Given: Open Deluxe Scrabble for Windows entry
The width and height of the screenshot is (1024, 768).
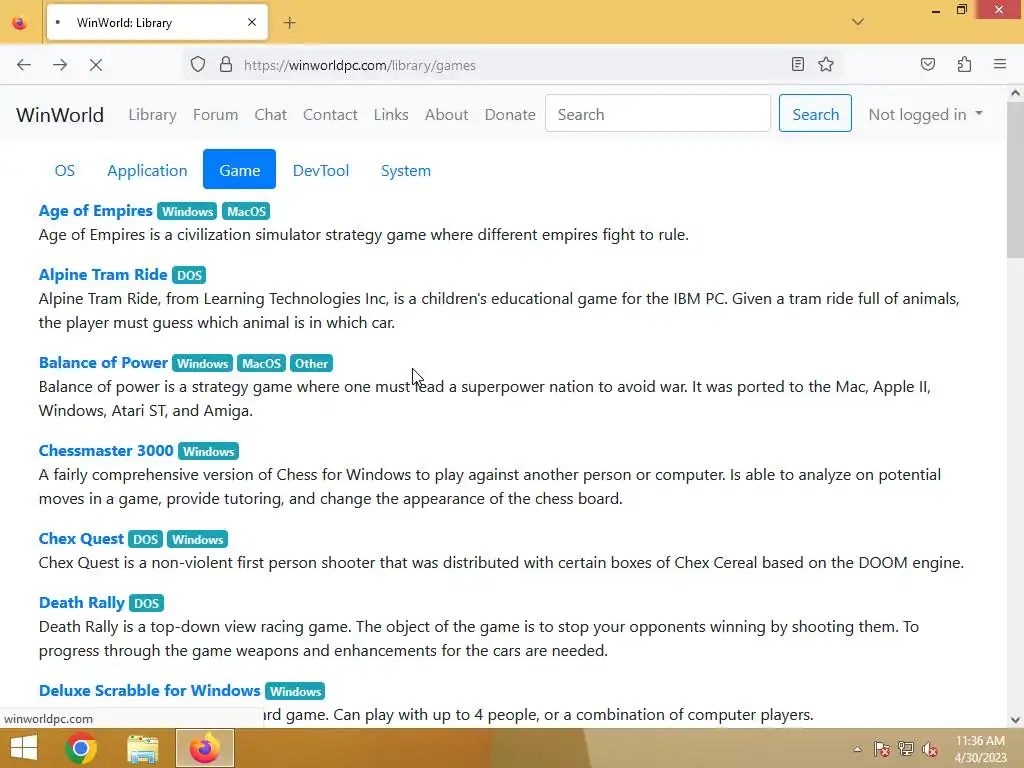Looking at the screenshot, I should (150, 690).
